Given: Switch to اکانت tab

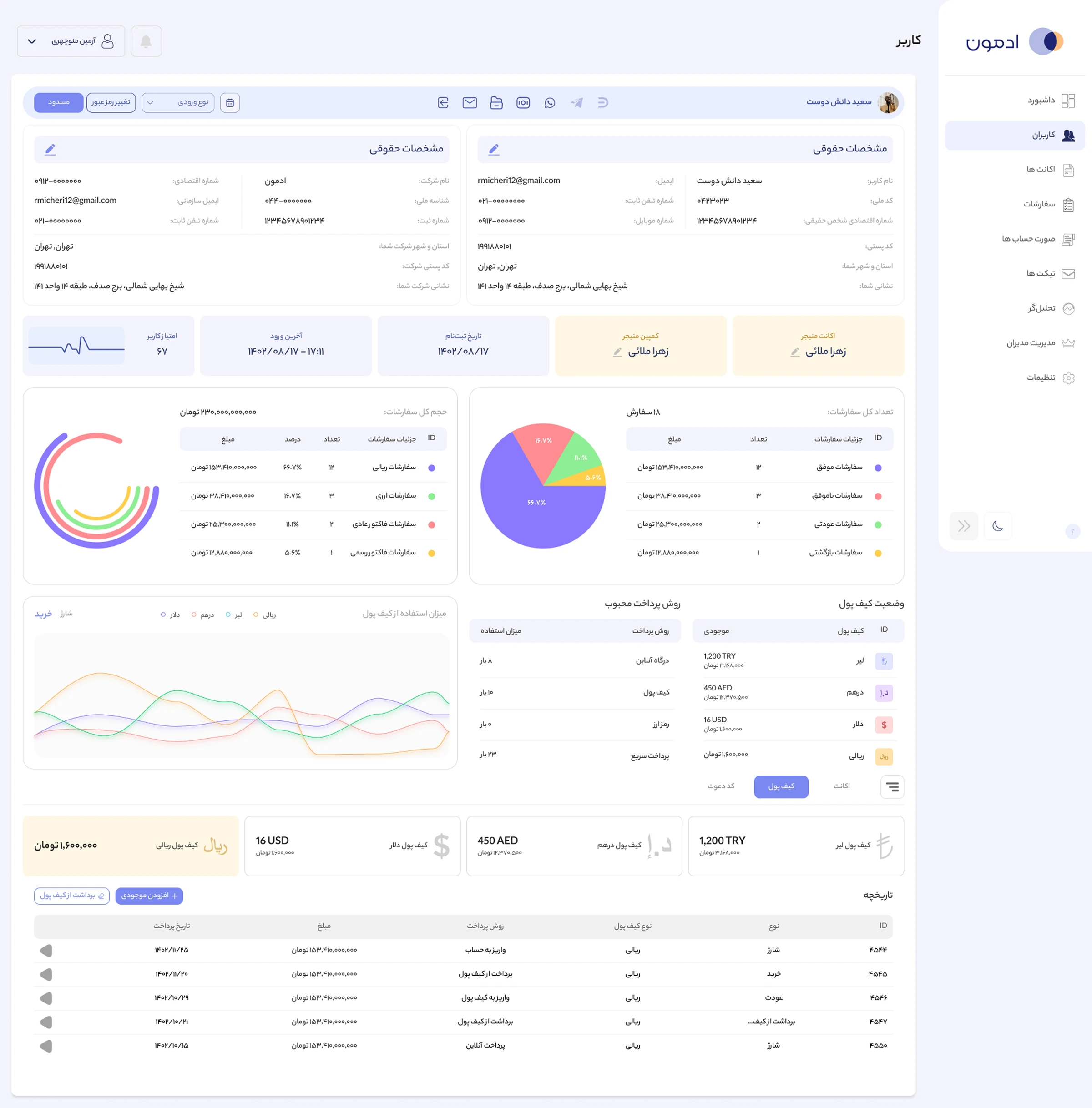Looking at the screenshot, I should [841, 786].
